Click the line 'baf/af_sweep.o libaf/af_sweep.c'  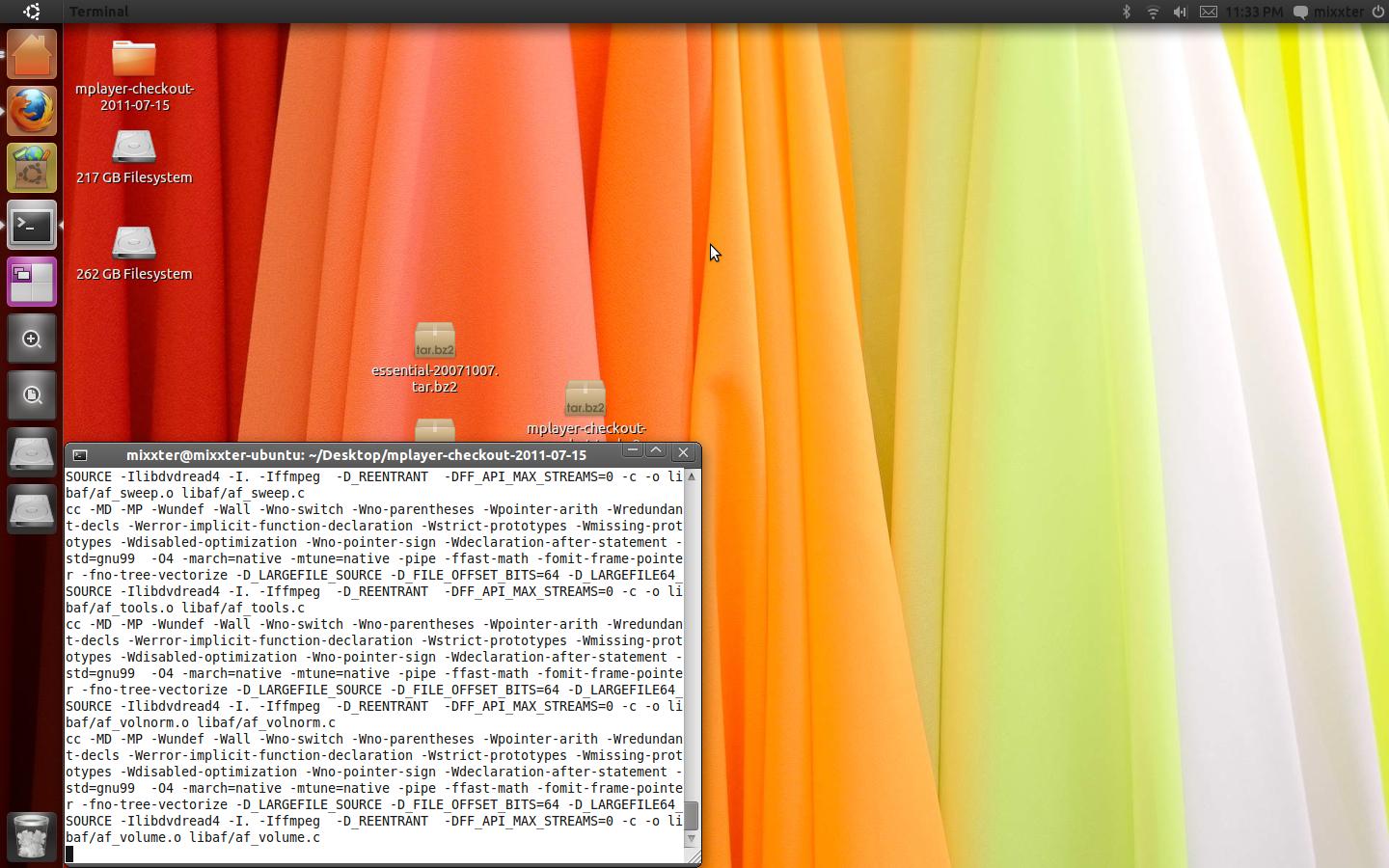click(185, 493)
